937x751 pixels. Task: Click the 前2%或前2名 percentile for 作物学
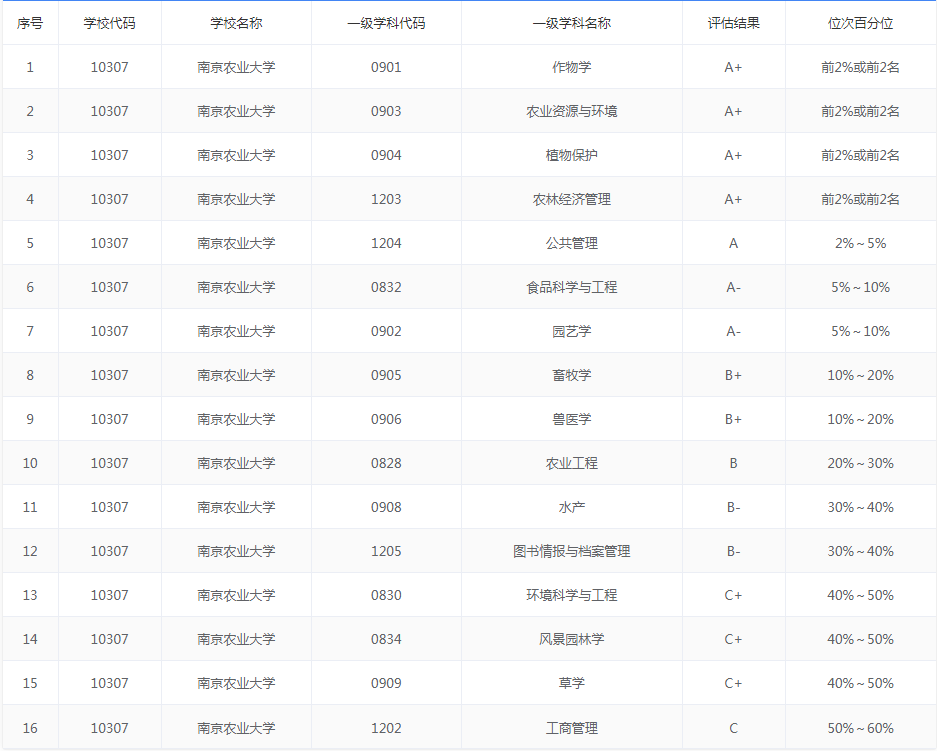click(862, 67)
